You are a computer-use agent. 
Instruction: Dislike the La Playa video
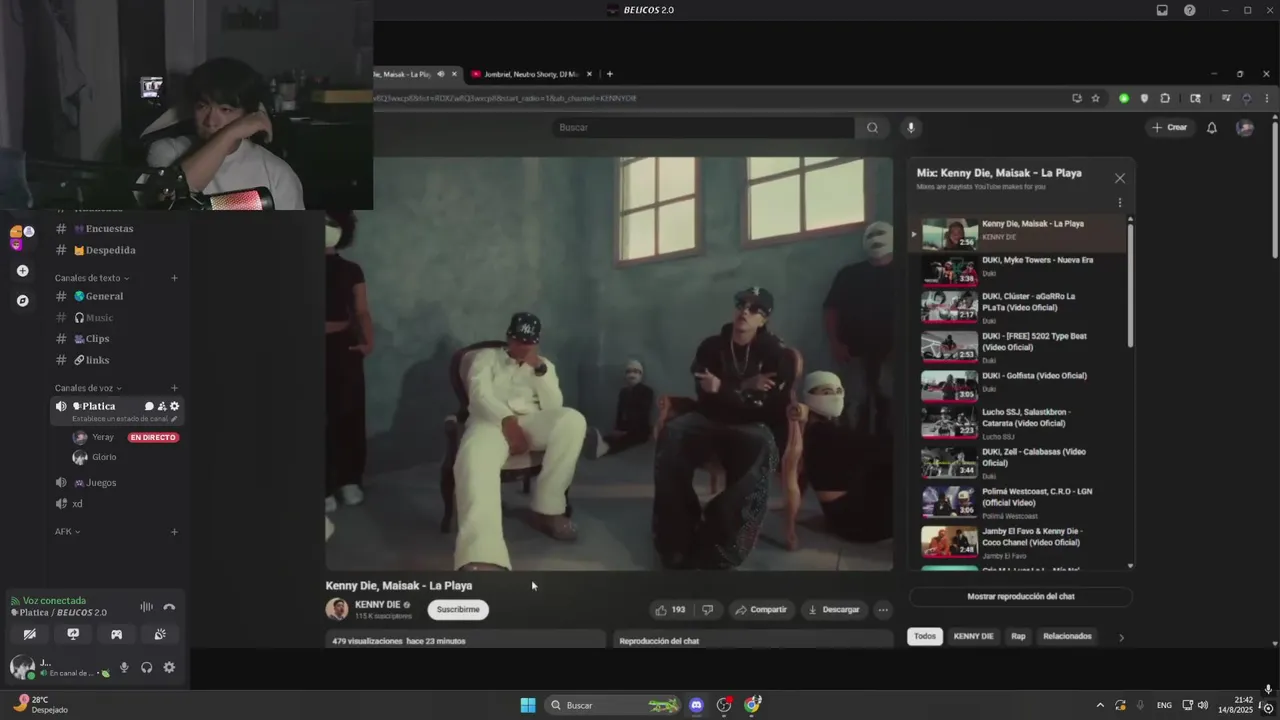pos(708,609)
